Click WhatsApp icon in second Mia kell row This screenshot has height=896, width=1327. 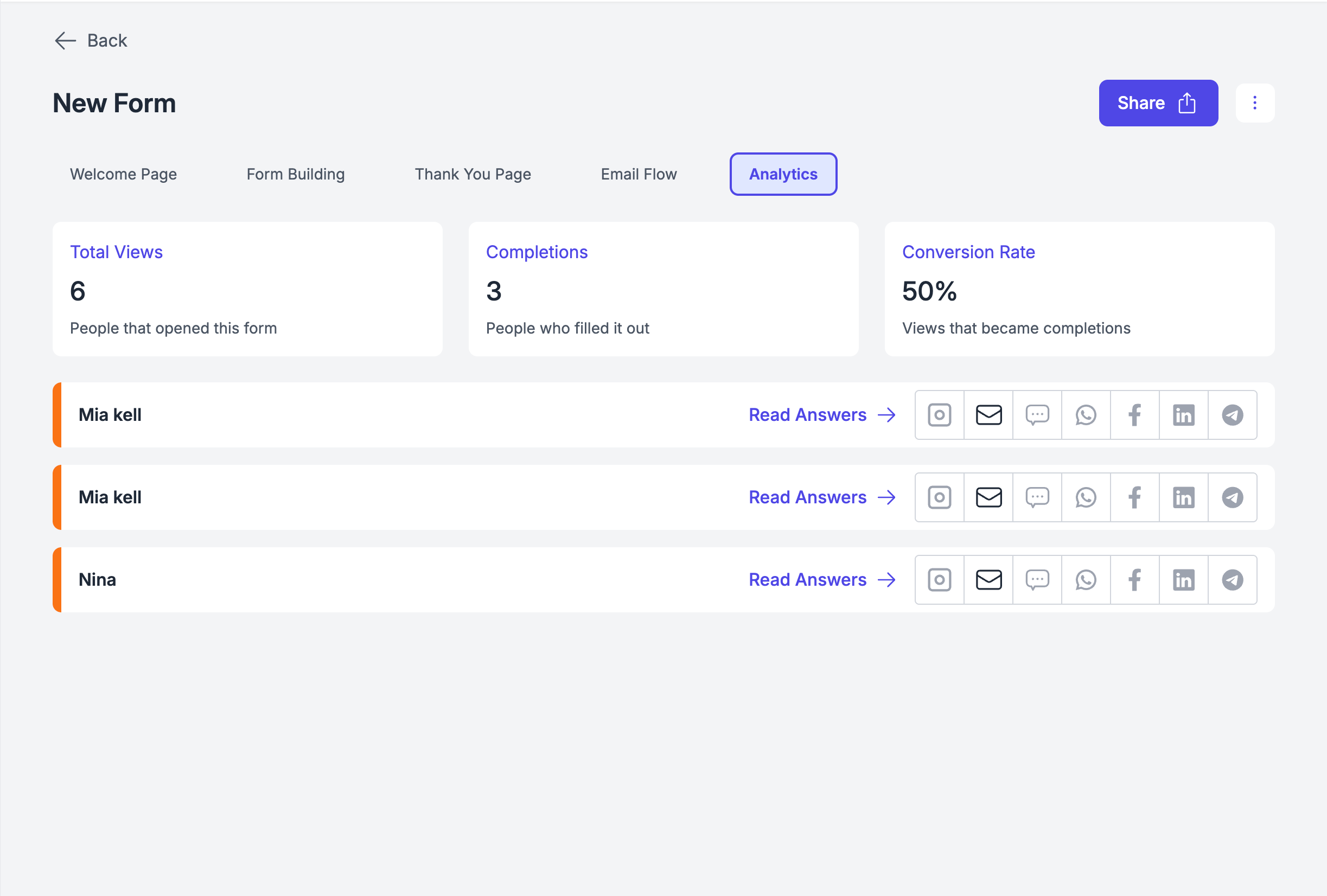pyautogui.click(x=1086, y=498)
